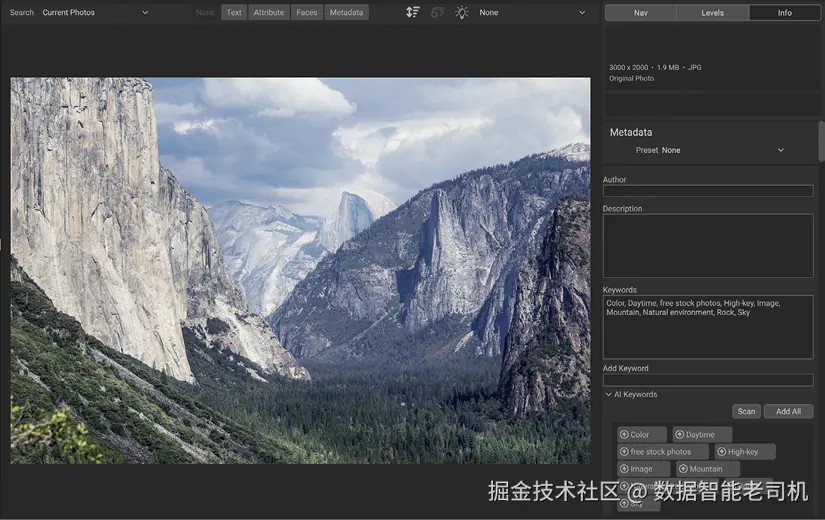Click the Add Keyword input field
The image size is (825, 520).
pyautogui.click(x=708, y=380)
